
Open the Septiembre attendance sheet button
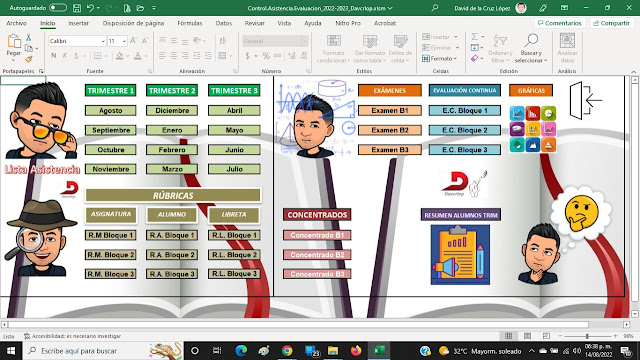point(111,130)
